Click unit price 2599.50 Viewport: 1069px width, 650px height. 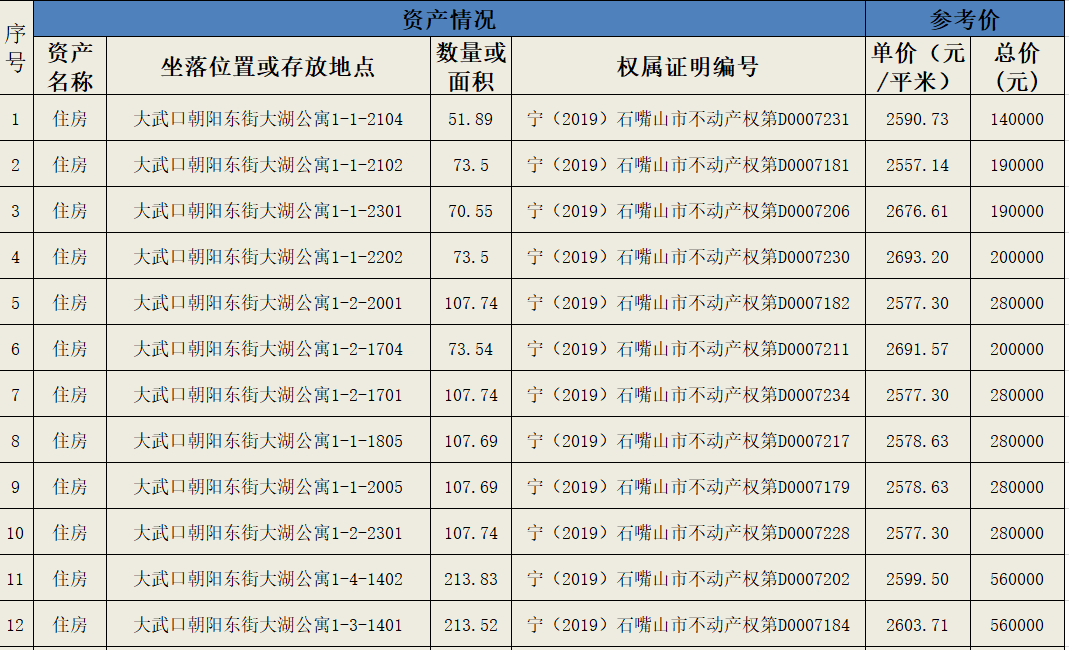pos(918,579)
